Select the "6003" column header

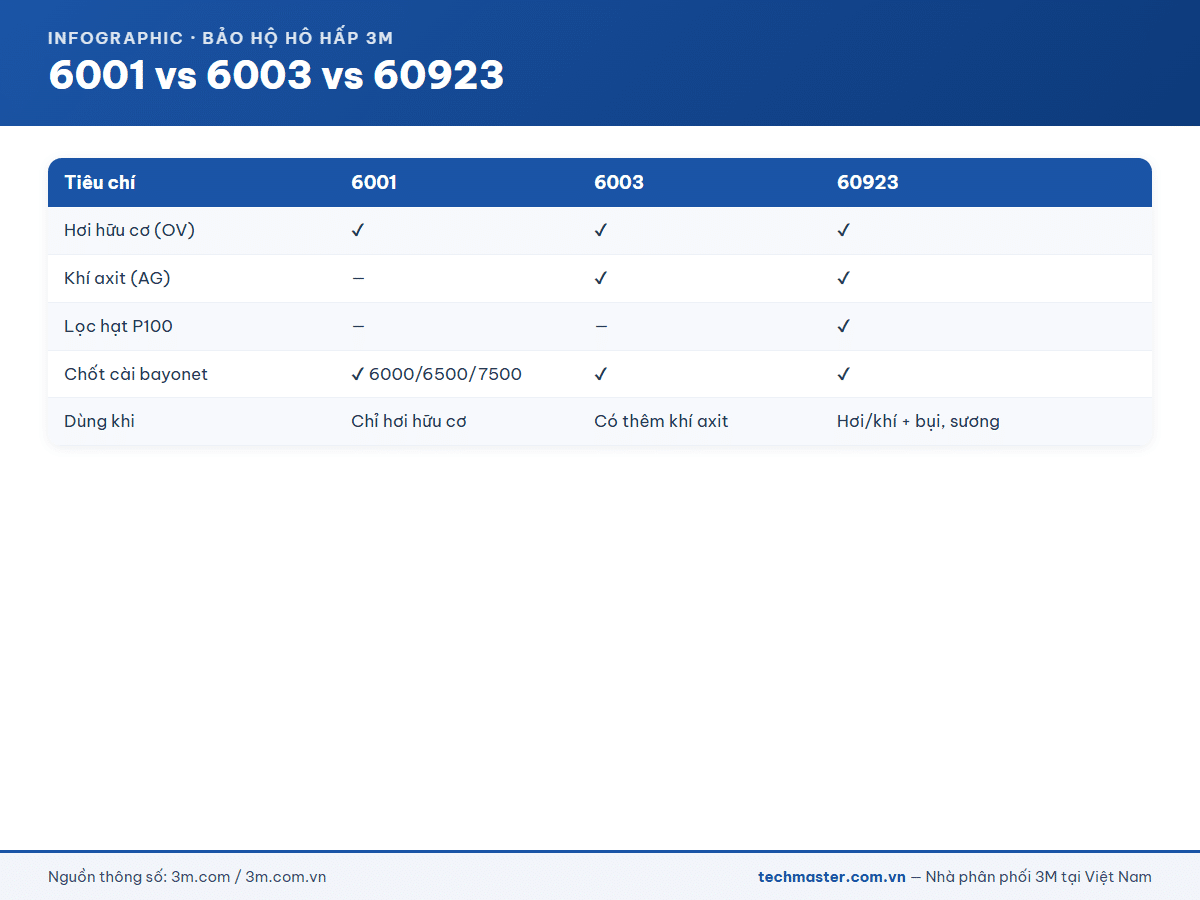click(619, 183)
